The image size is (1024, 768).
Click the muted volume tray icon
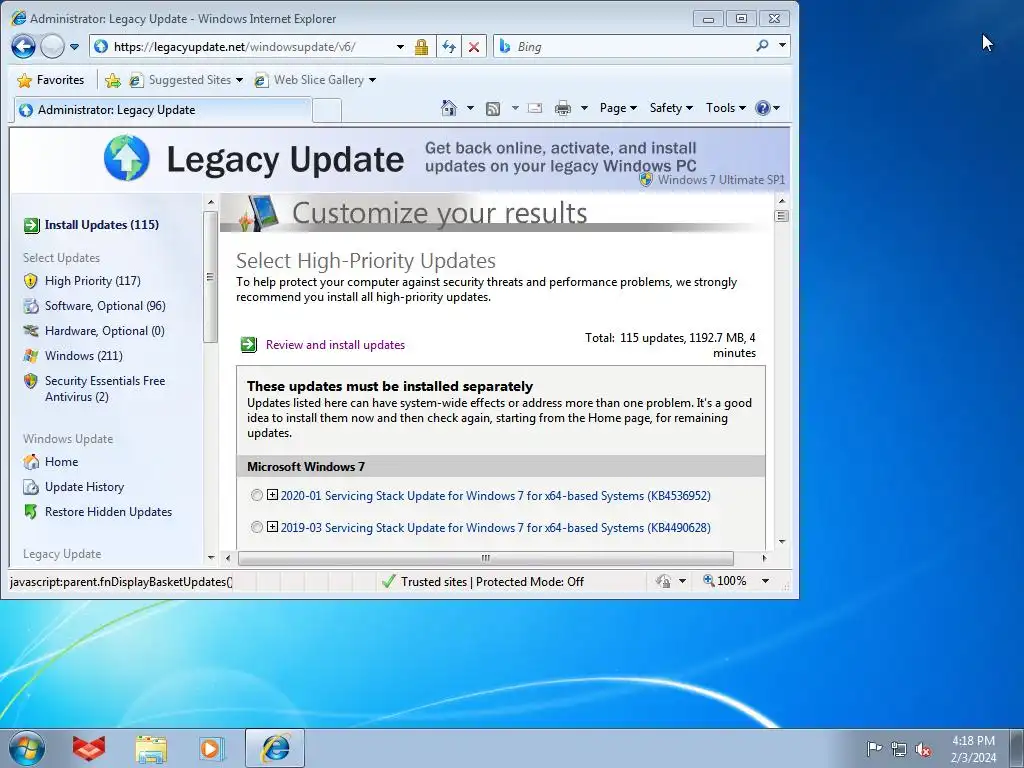923,749
